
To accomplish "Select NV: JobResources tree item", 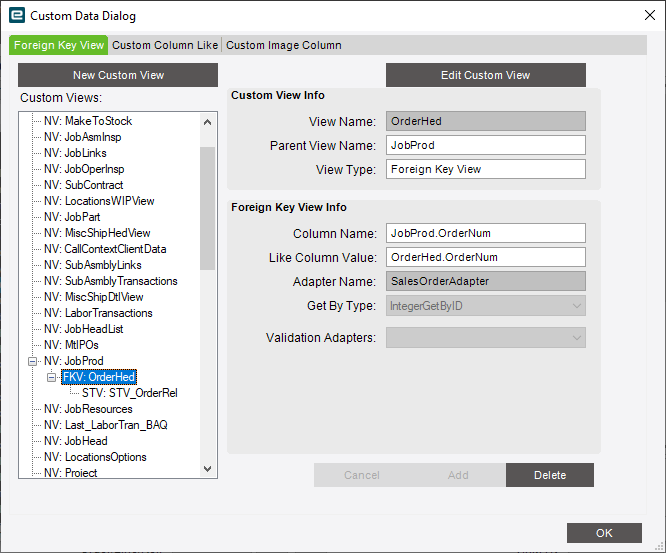I will coord(88,409).
